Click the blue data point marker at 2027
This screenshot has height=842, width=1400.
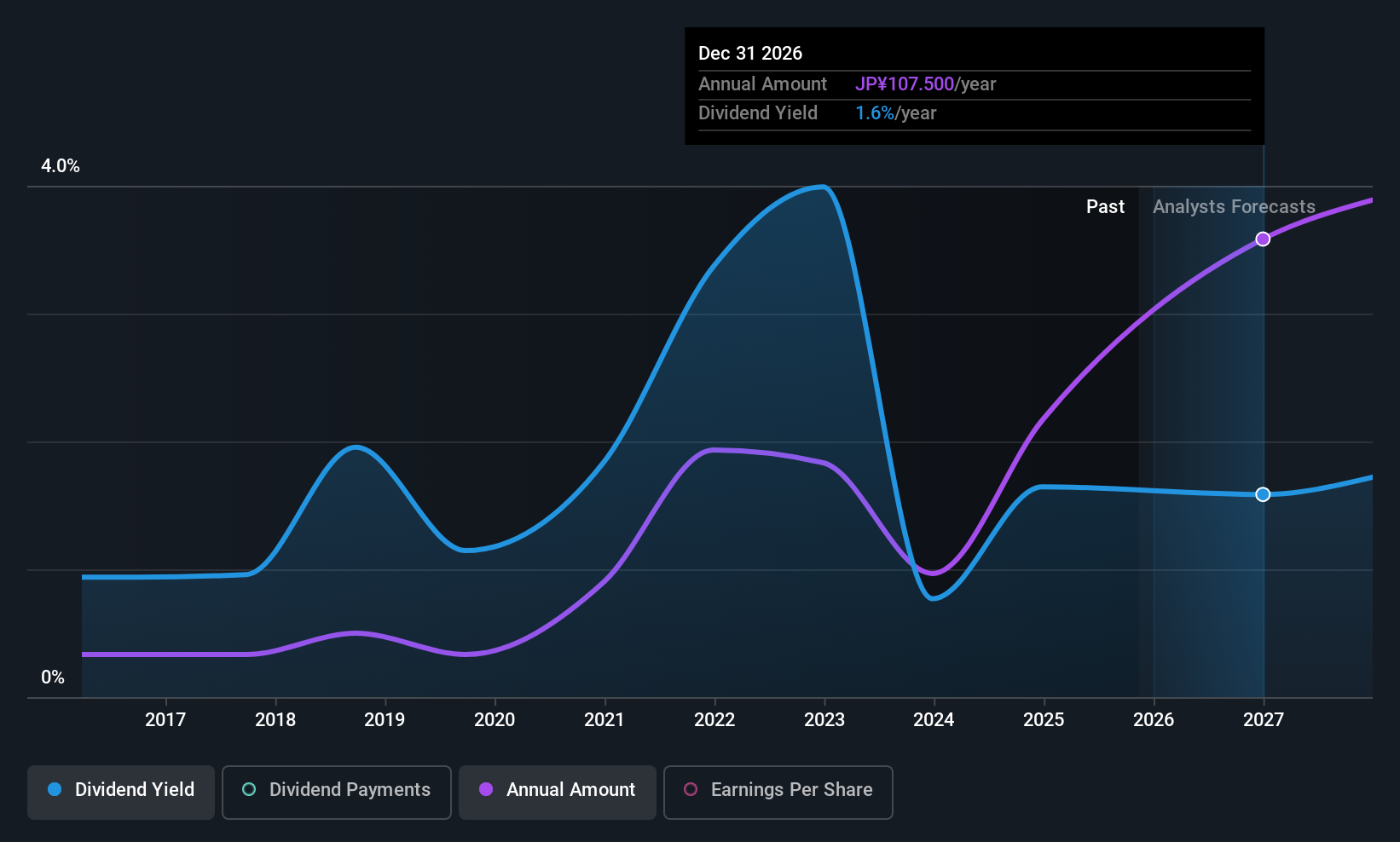[x=1263, y=494]
